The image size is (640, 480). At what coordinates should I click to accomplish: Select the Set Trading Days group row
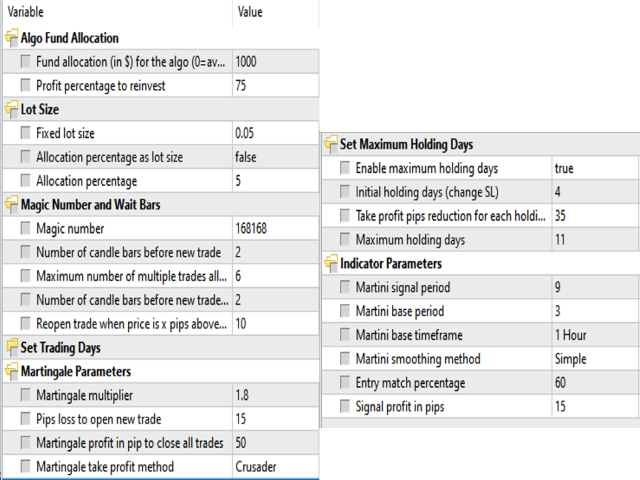pos(161,347)
